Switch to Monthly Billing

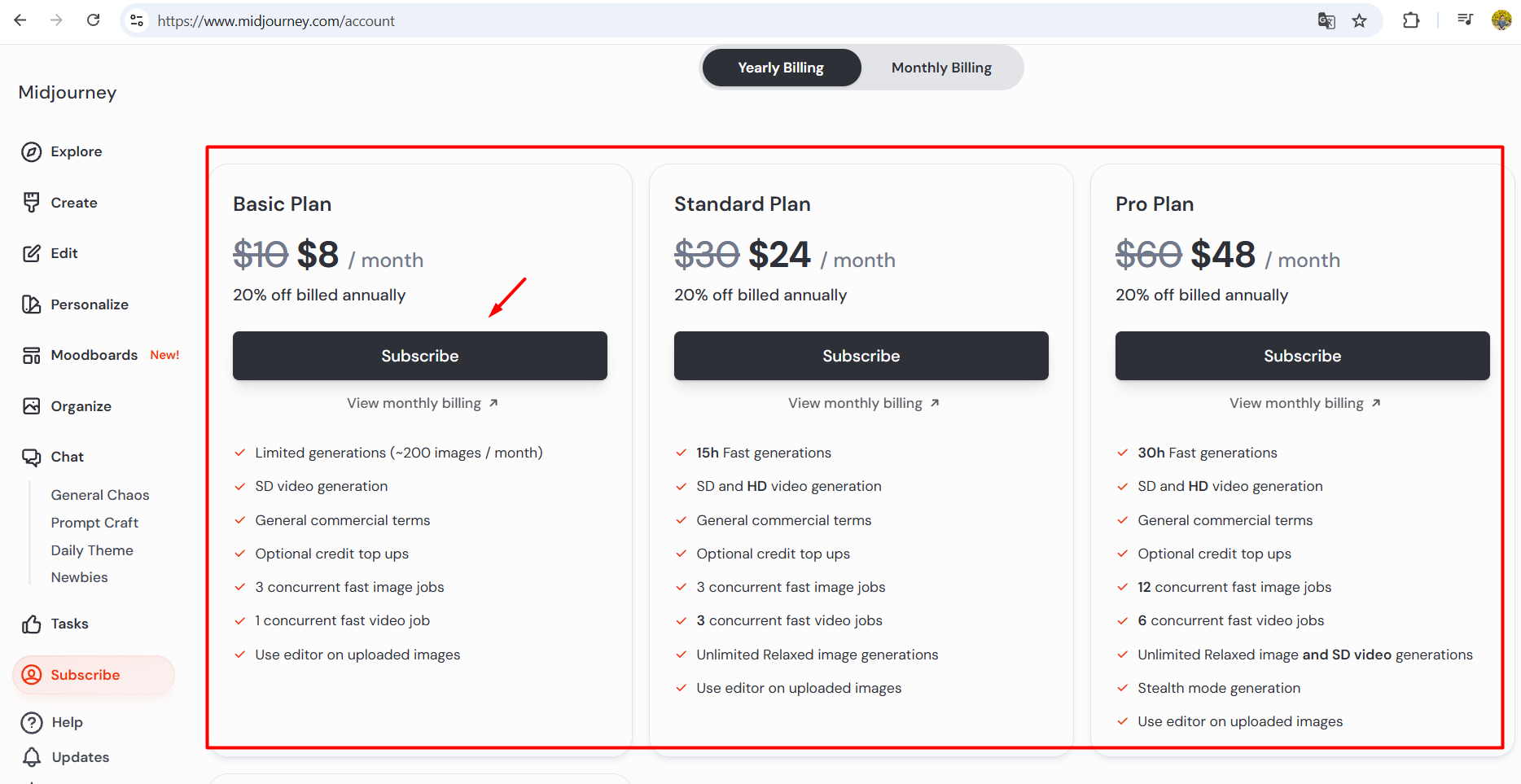(941, 68)
